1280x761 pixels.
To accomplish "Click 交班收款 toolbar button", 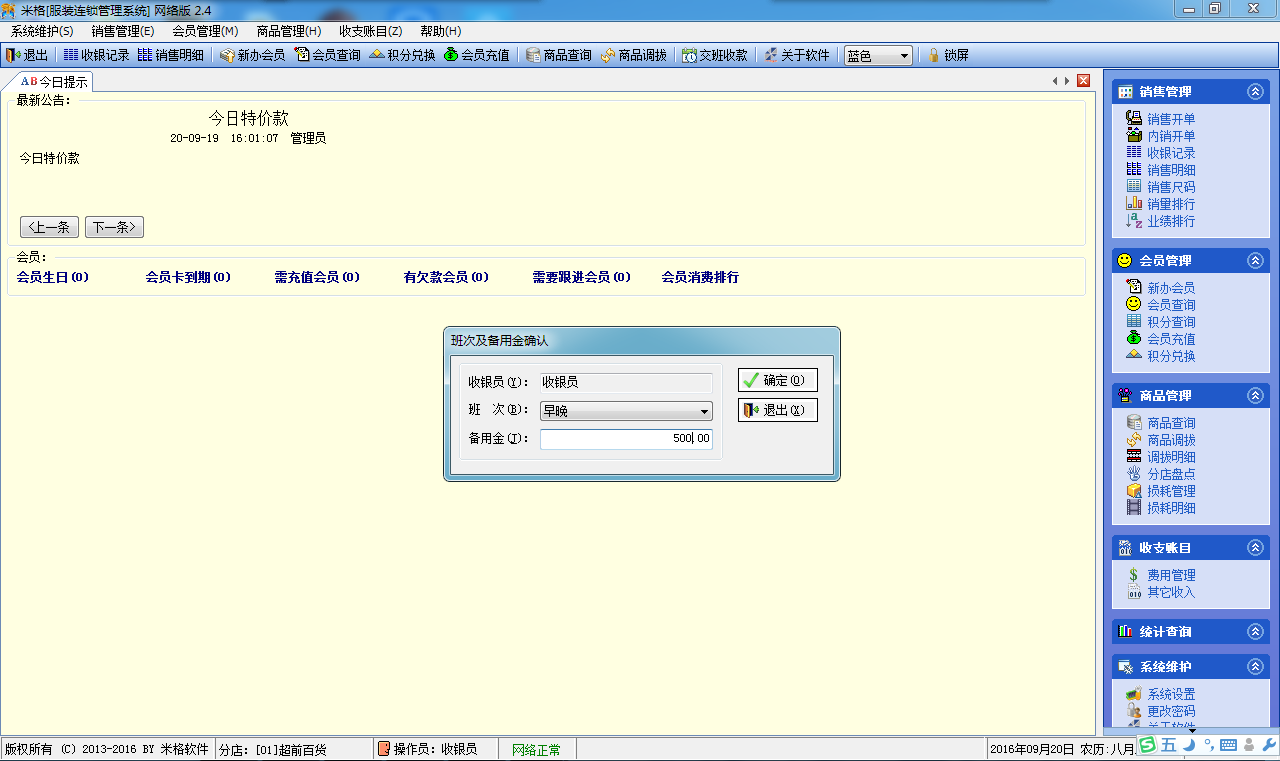I will [715, 56].
